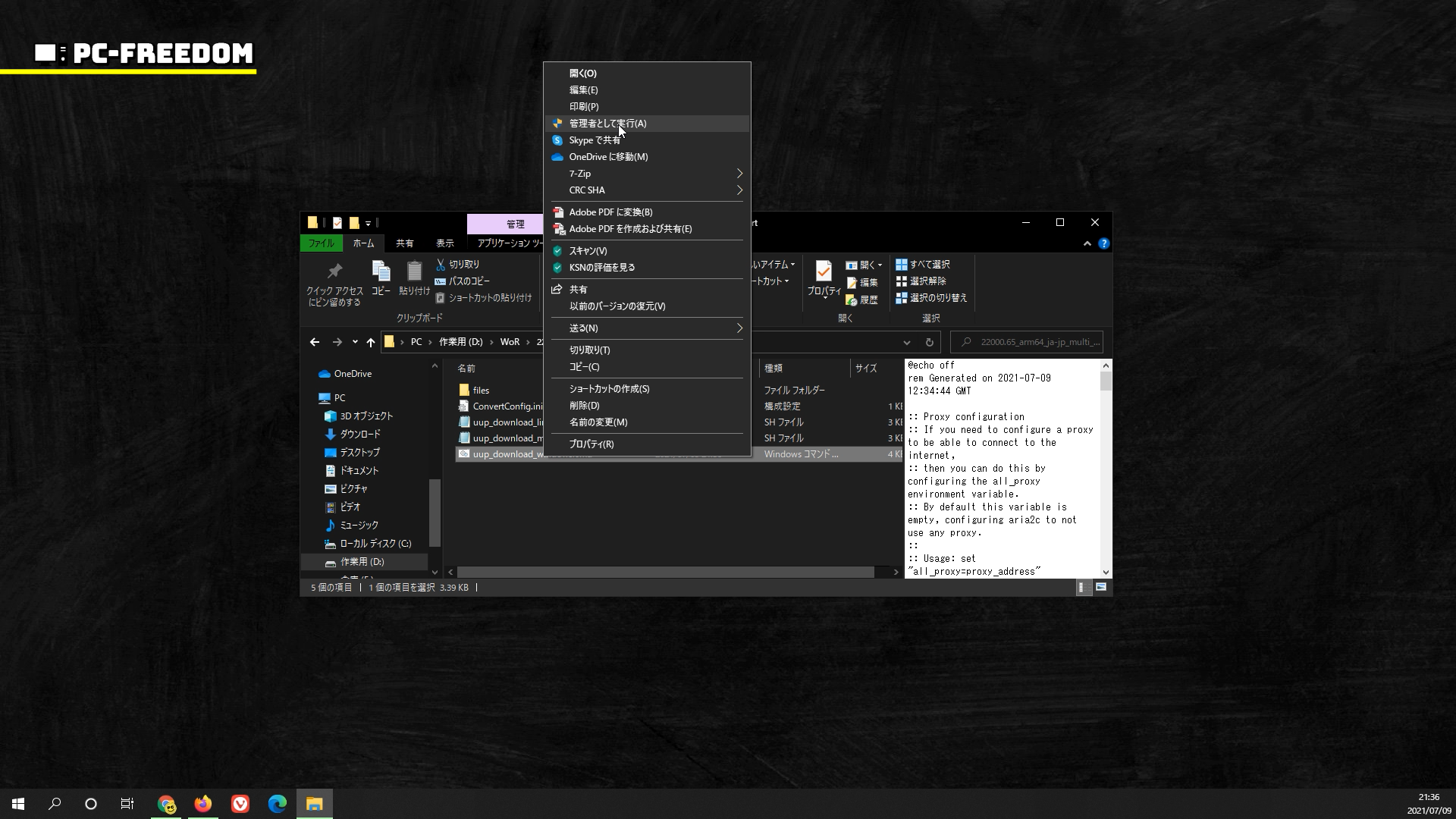Open Firefox from the taskbar

tap(202, 804)
